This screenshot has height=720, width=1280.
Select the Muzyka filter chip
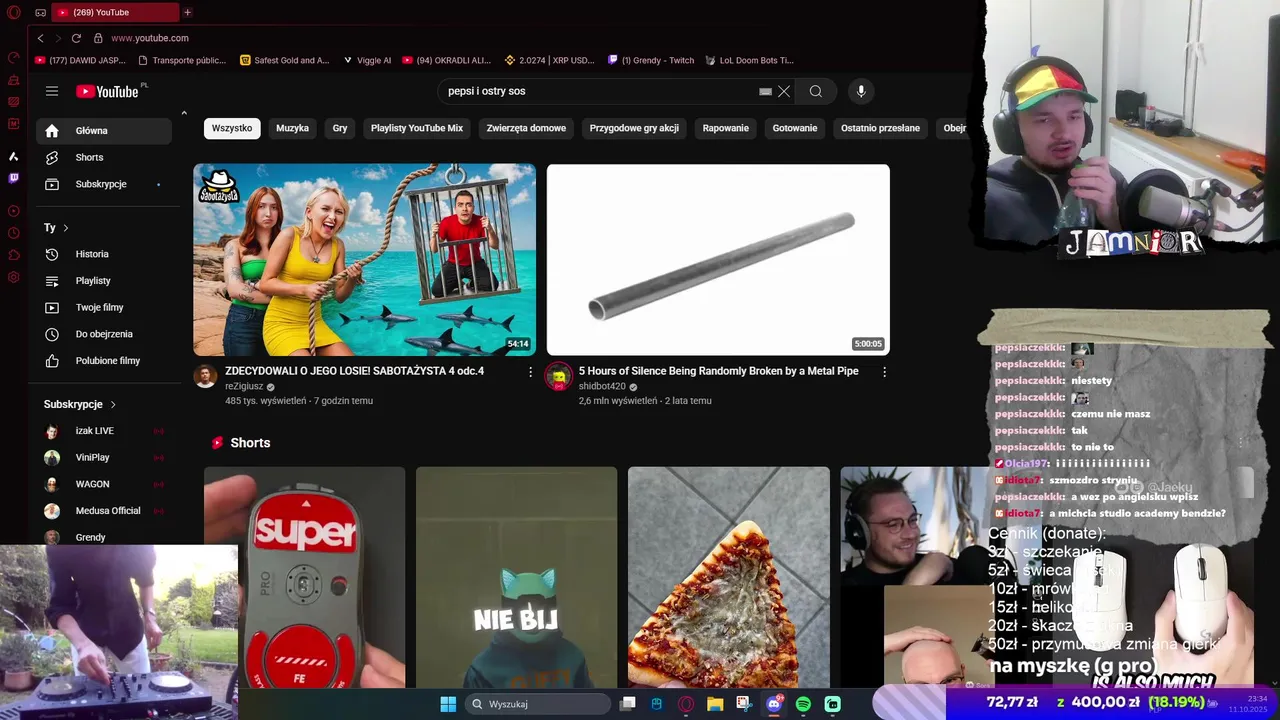(x=292, y=128)
